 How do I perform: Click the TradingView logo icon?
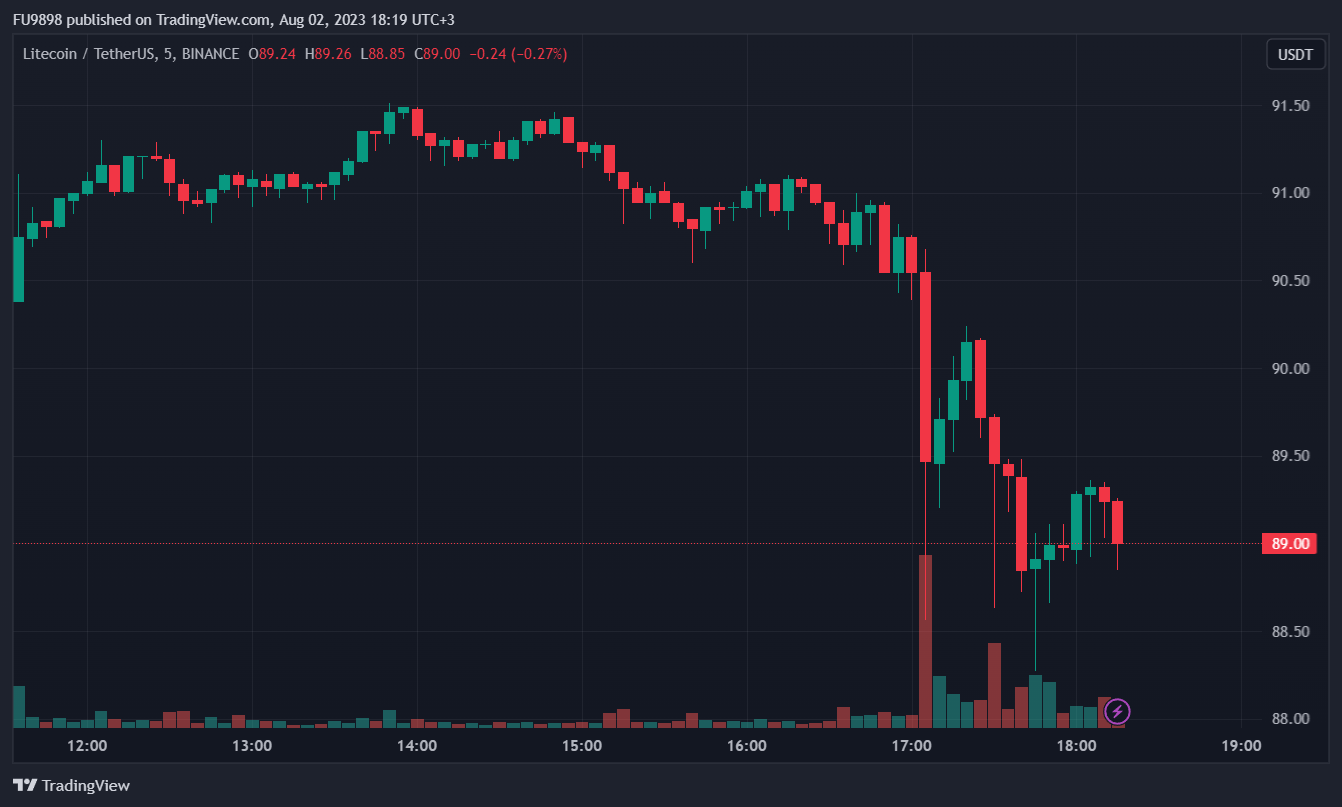[25, 785]
